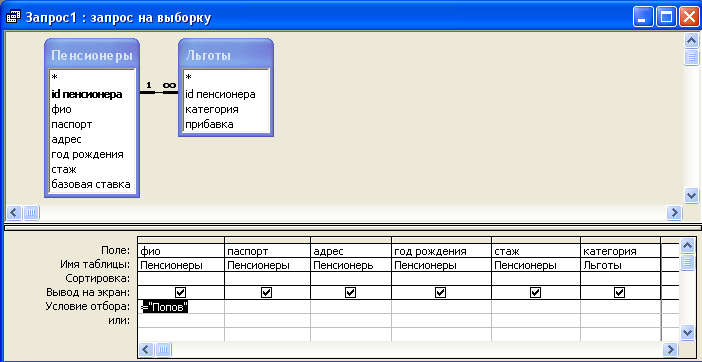Click the Имя таблицы row label
This screenshot has height=362, width=702.
94,265
